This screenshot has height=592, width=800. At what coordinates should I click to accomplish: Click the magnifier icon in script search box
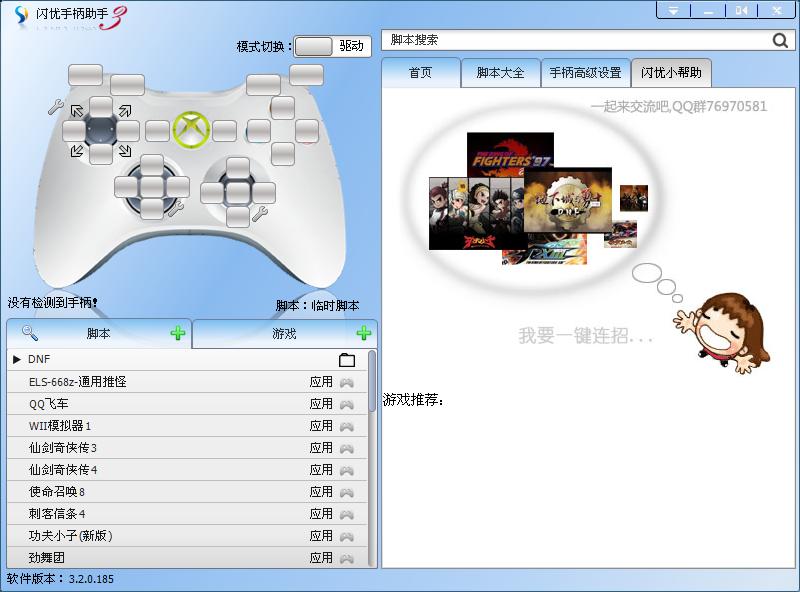tap(780, 40)
